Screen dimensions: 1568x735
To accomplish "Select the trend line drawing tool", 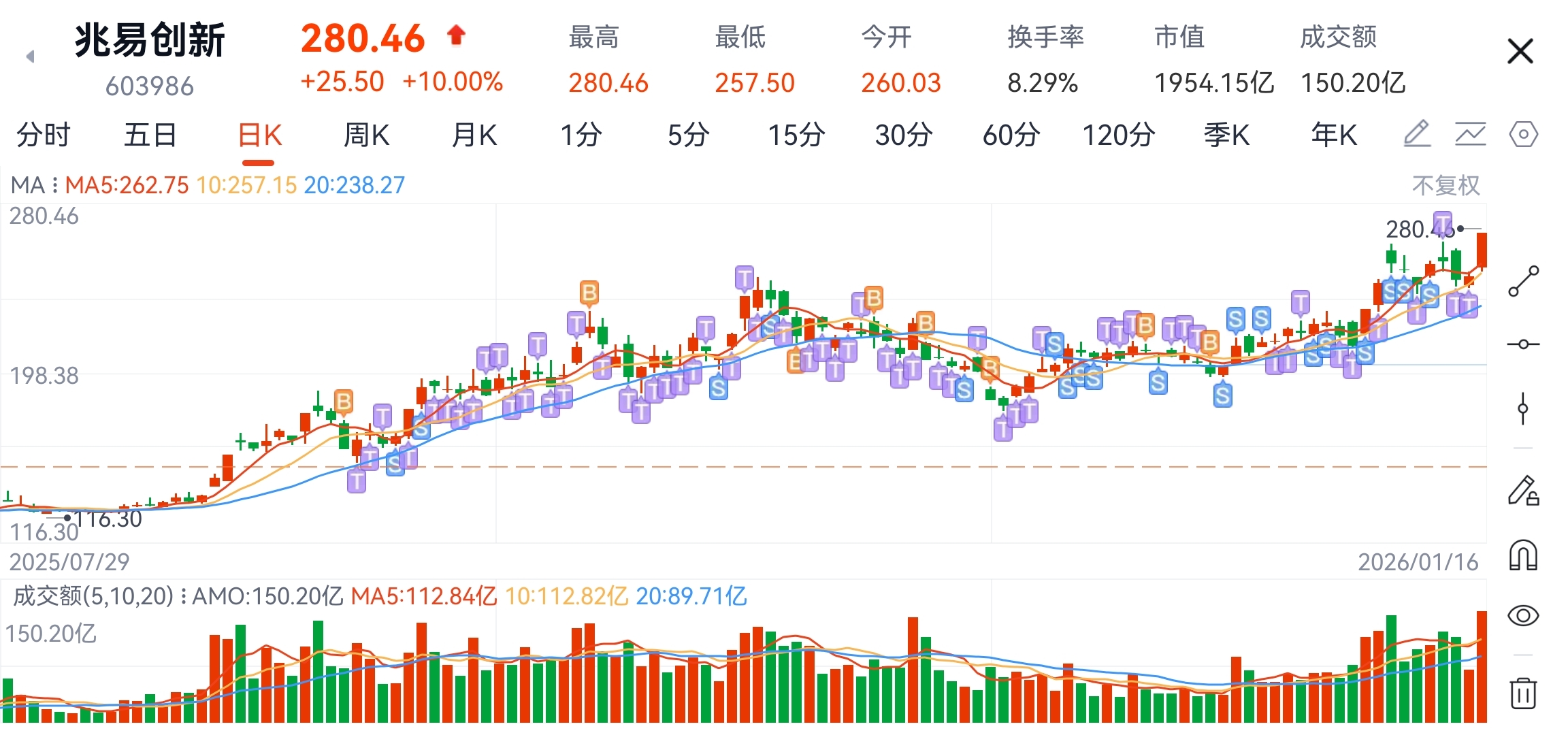I will [1523, 281].
